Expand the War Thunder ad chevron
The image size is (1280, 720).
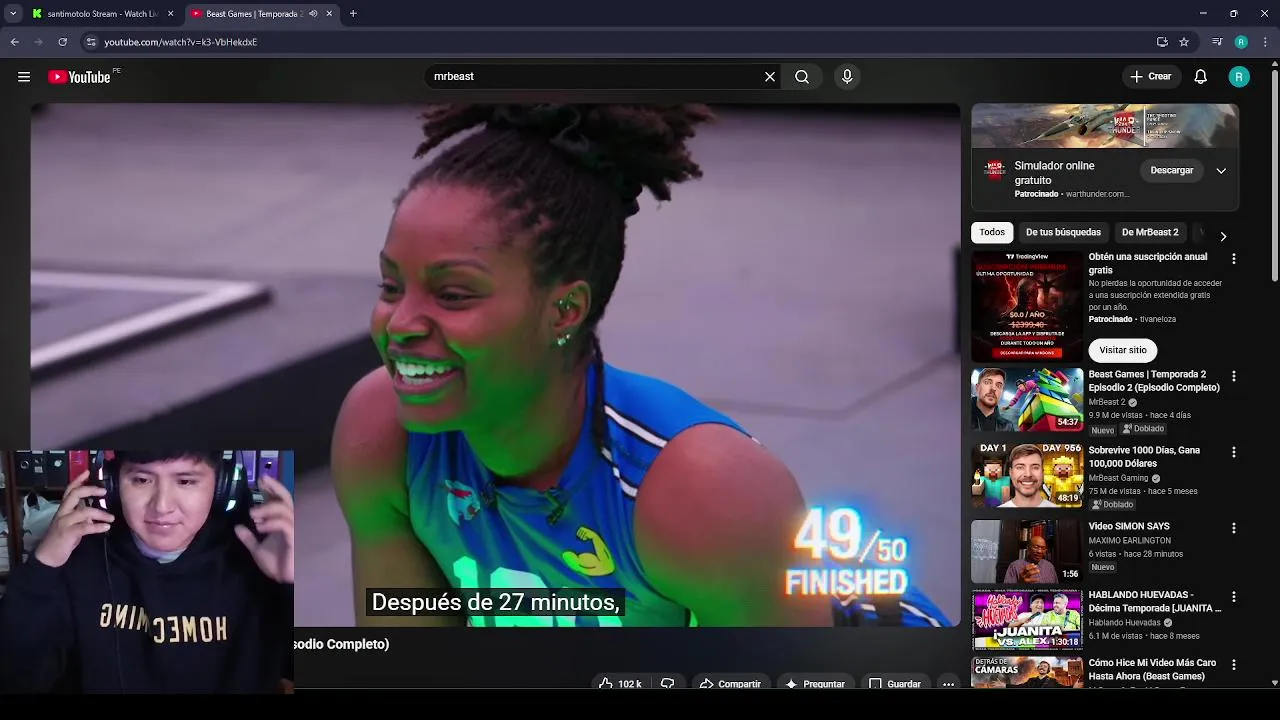(1221, 171)
